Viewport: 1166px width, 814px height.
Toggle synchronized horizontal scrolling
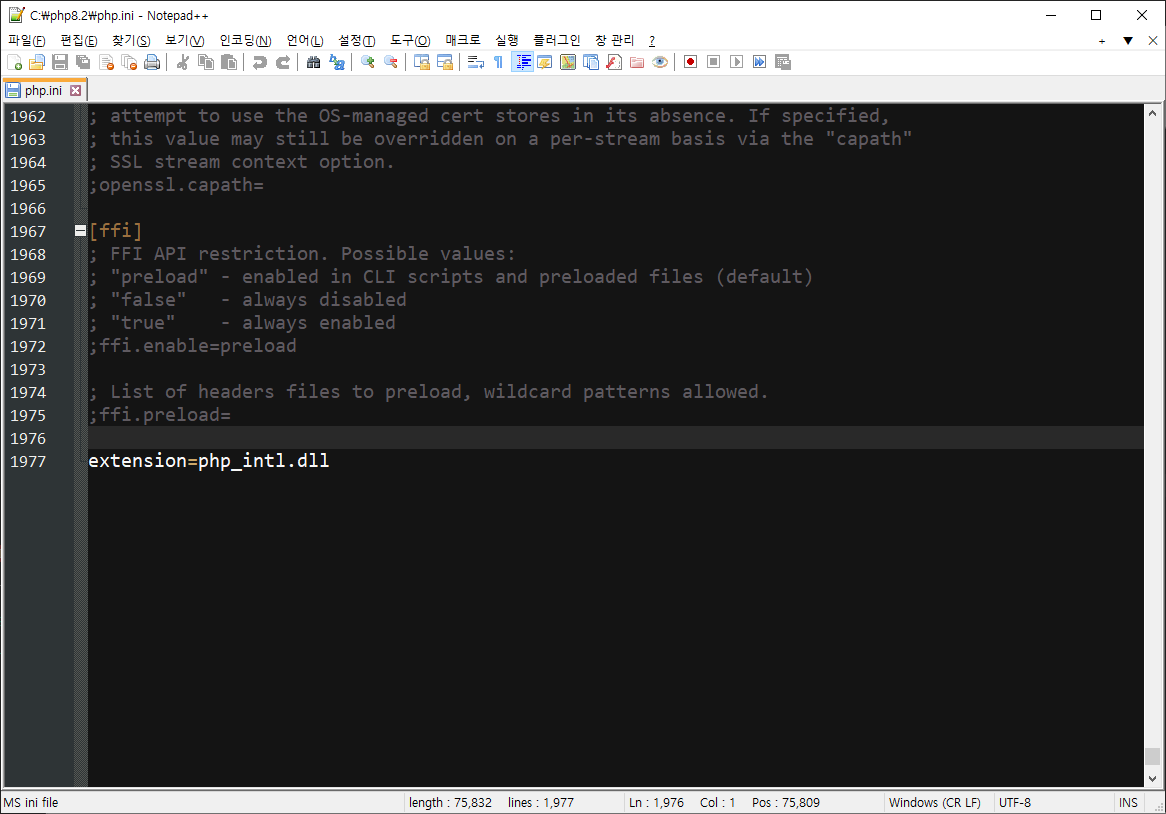tap(445, 62)
